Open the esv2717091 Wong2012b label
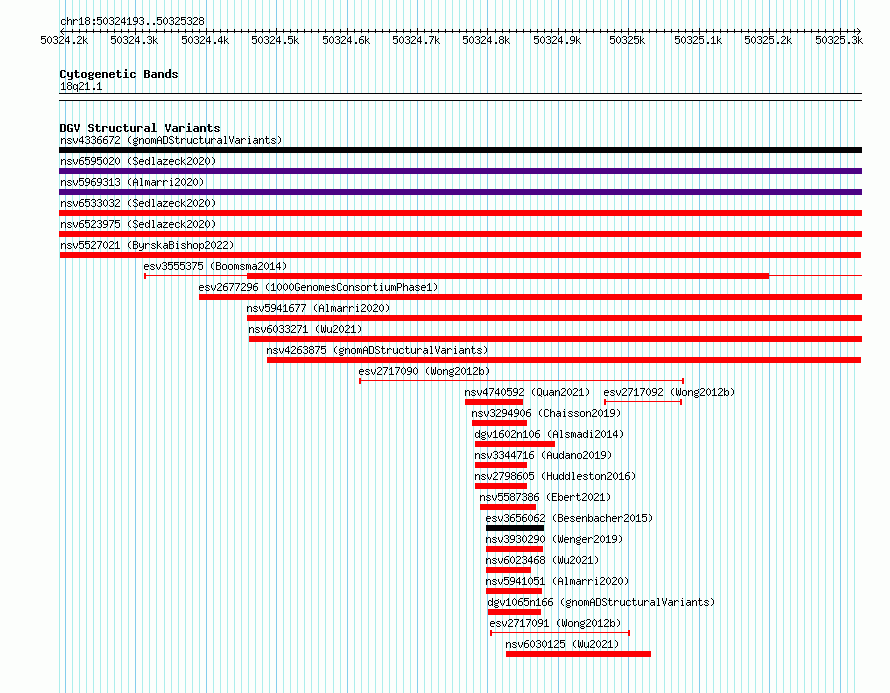This screenshot has width=890, height=693. pyautogui.click(x=555, y=623)
